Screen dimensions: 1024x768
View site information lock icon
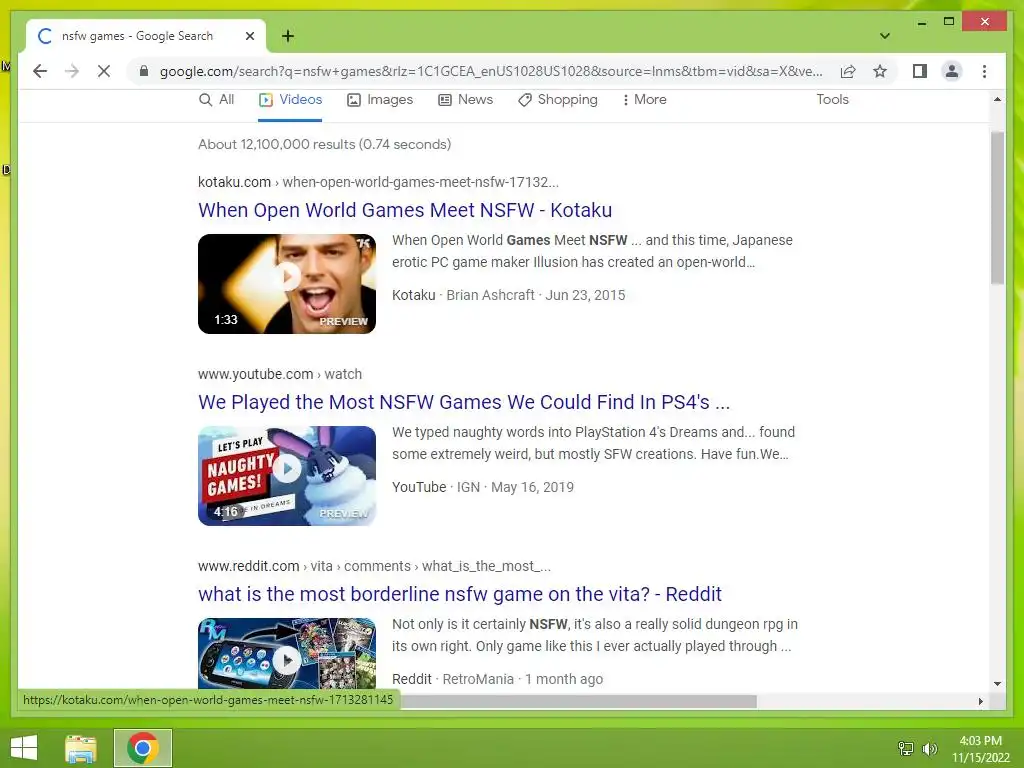point(144,71)
